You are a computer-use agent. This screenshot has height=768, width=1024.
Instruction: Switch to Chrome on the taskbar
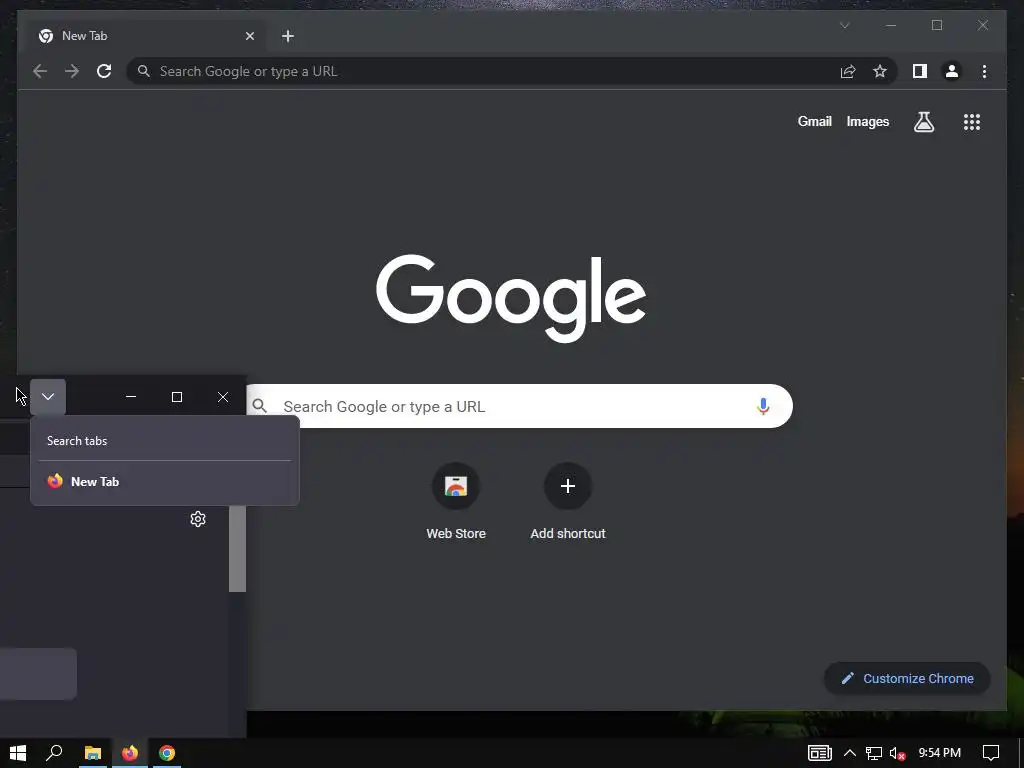[x=167, y=753]
